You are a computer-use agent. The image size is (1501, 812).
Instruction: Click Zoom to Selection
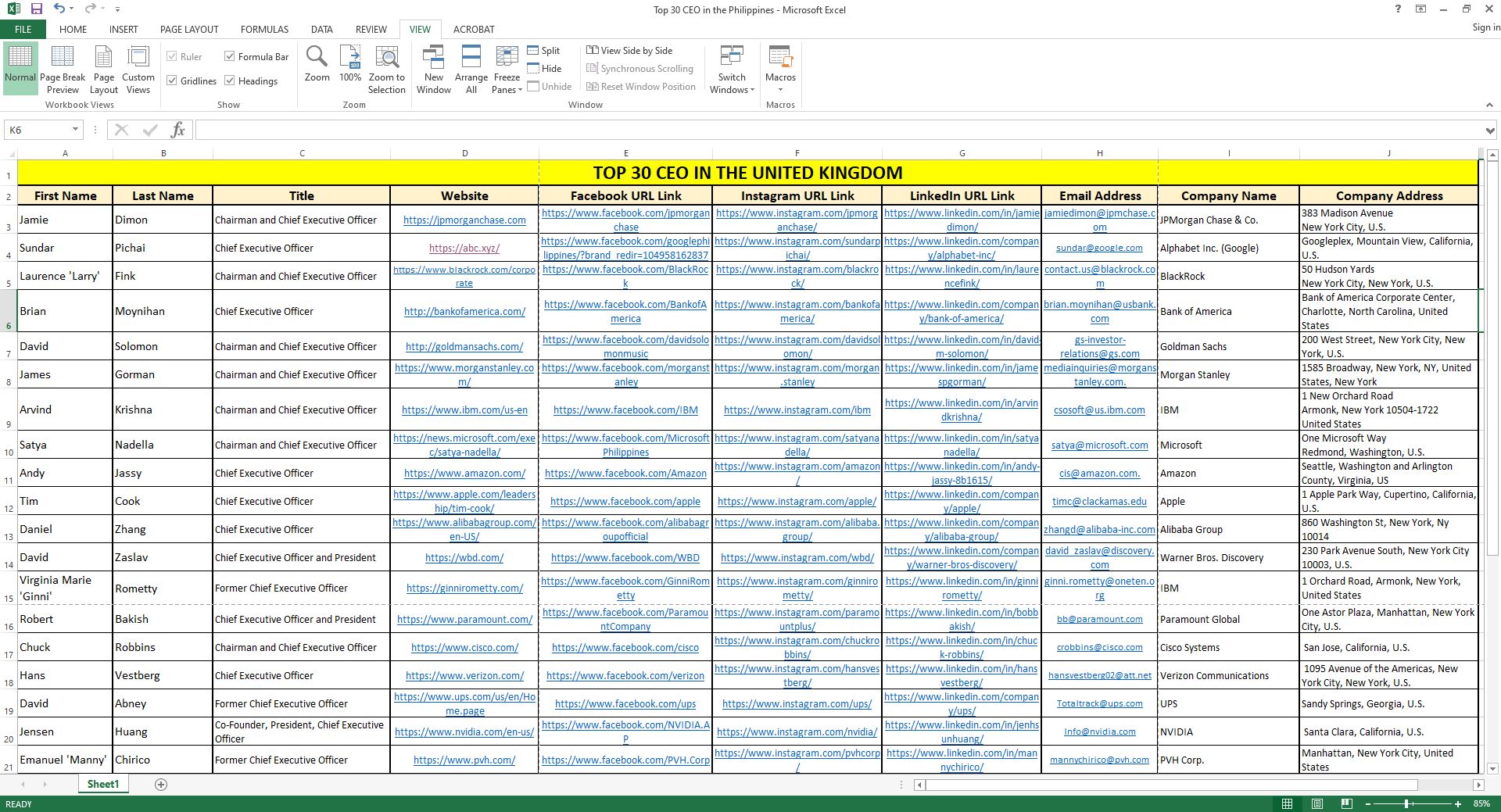click(387, 69)
